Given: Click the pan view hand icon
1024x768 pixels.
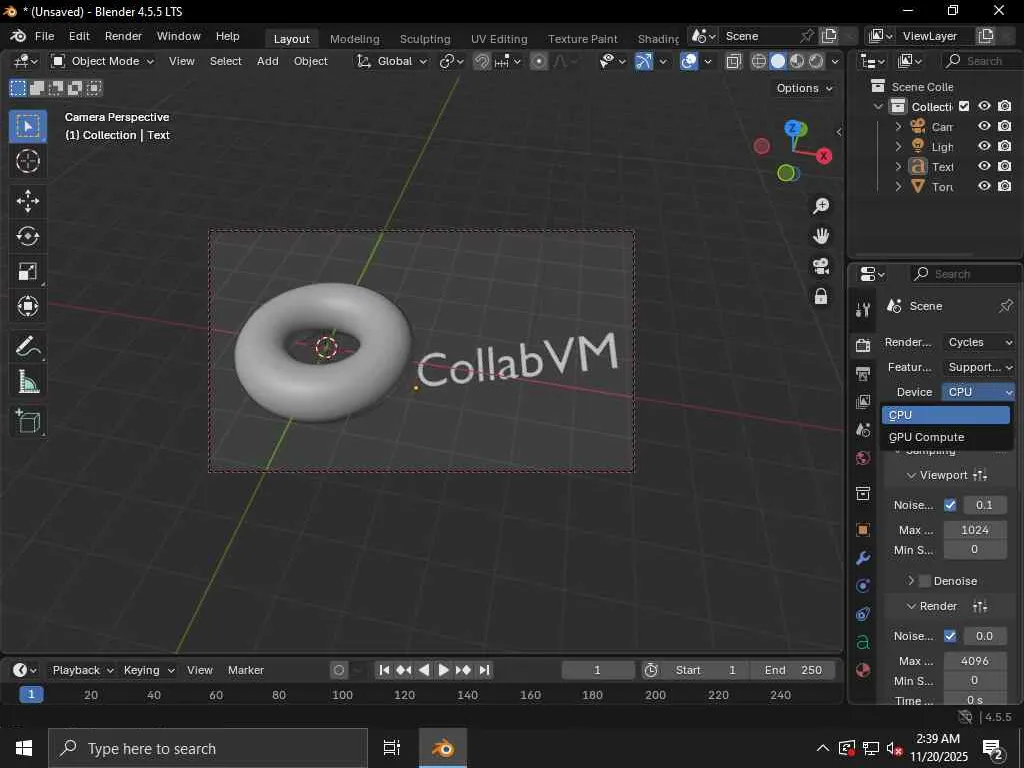Looking at the screenshot, I should pos(821,236).
